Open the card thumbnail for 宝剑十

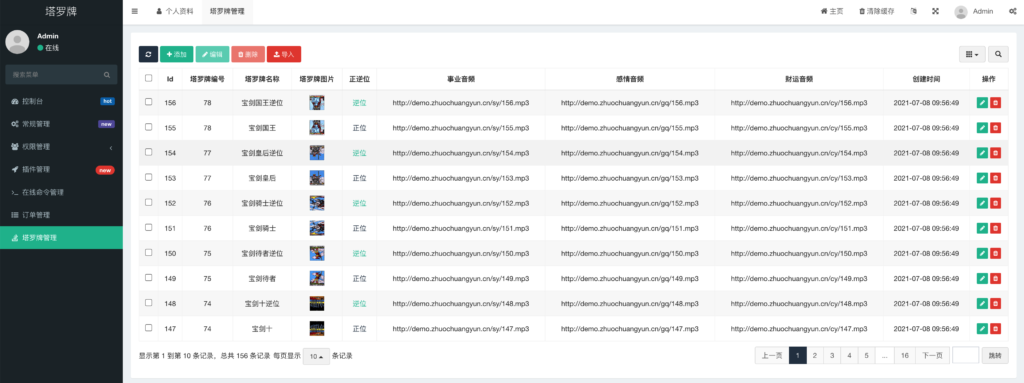[x=317, y=328]
